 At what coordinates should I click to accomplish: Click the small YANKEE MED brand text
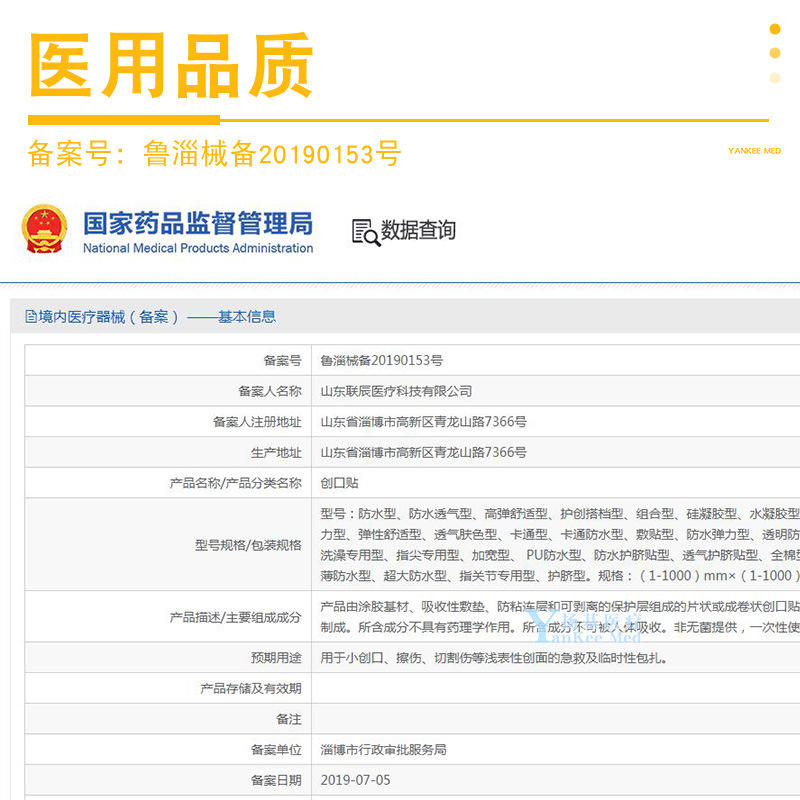pyautogui.click(x=754, y=151)
